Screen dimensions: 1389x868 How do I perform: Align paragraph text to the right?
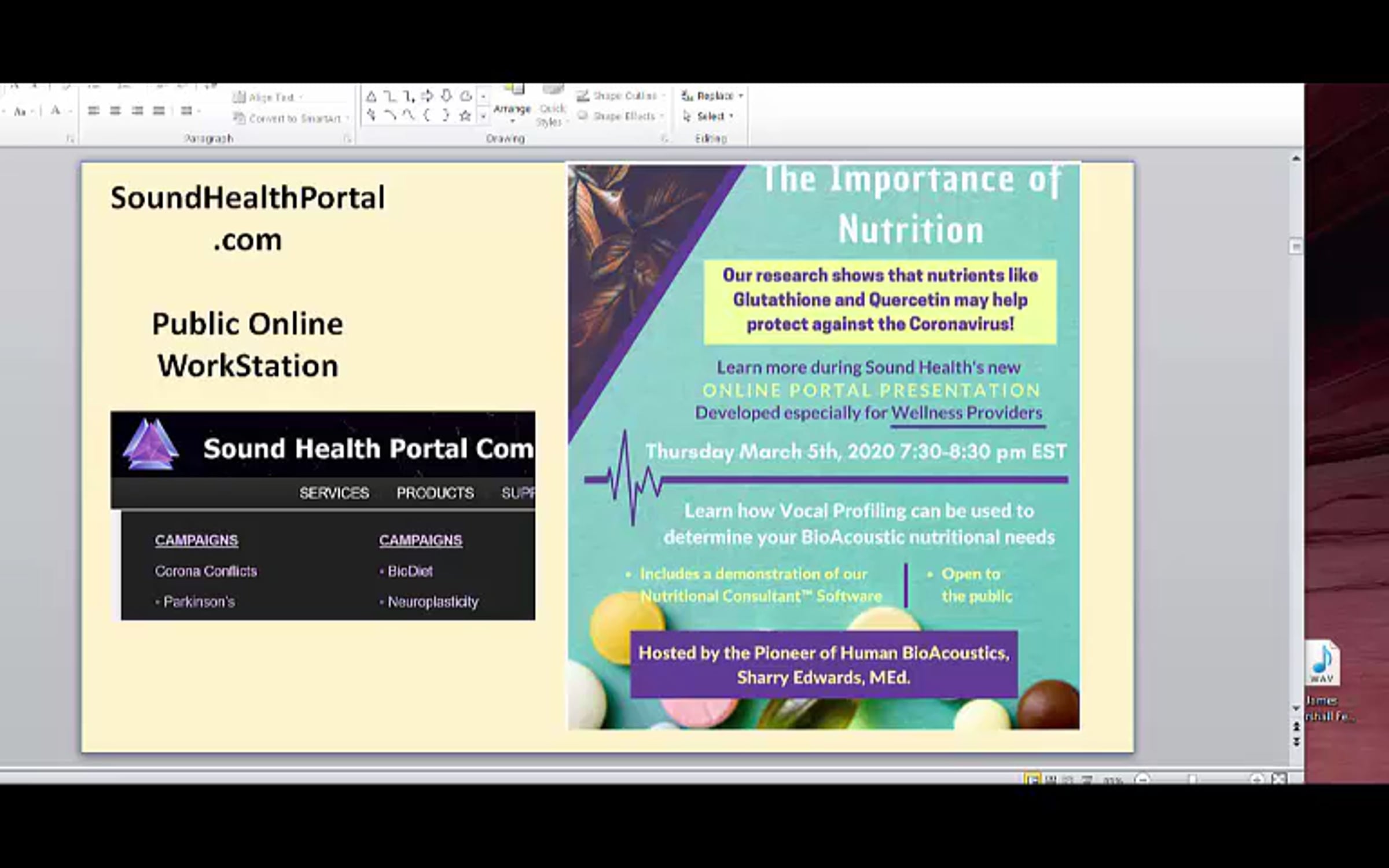point(137,111)
